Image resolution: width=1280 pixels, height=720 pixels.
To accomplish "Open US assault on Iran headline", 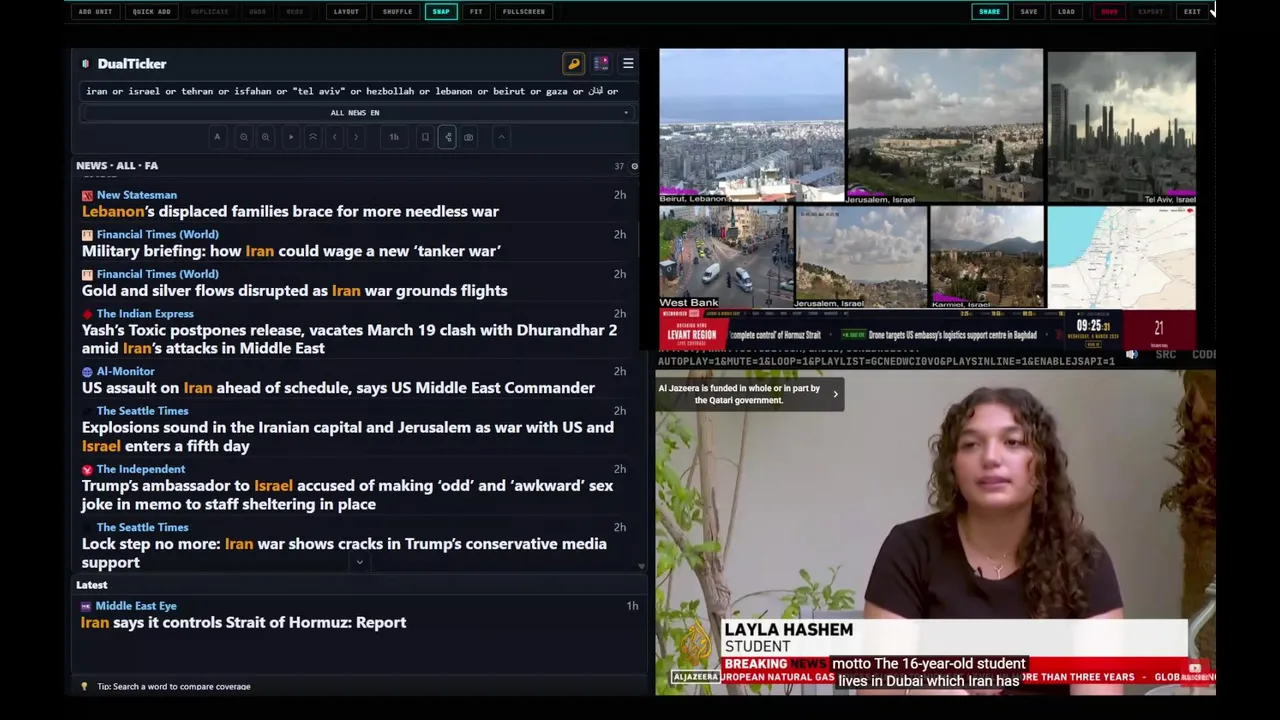I will (x=338, y=388).
